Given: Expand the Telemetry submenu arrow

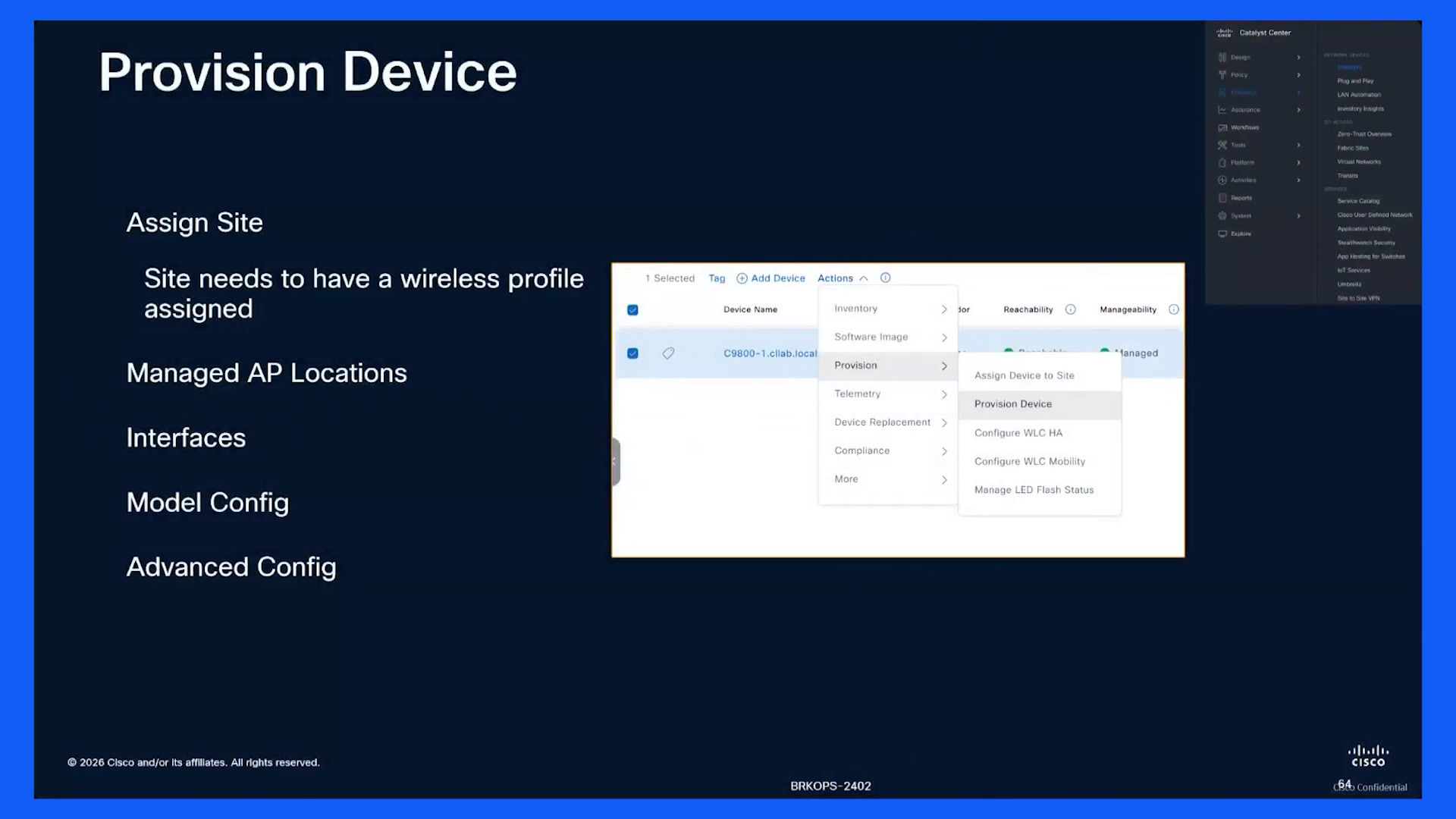Looking at the screenshot, I should click(x=944, y=394).
